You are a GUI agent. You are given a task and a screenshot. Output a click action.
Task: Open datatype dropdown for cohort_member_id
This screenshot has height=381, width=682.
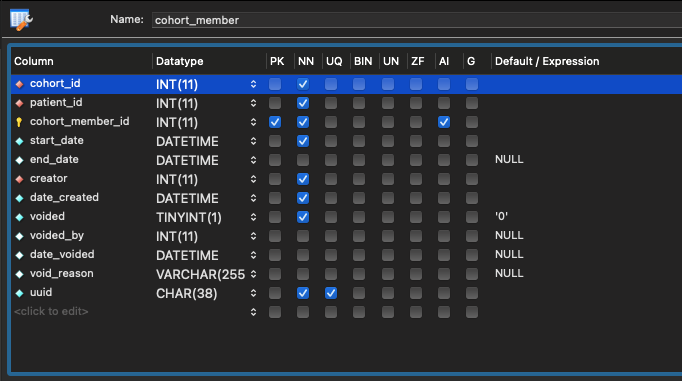(x=253, y=122)
